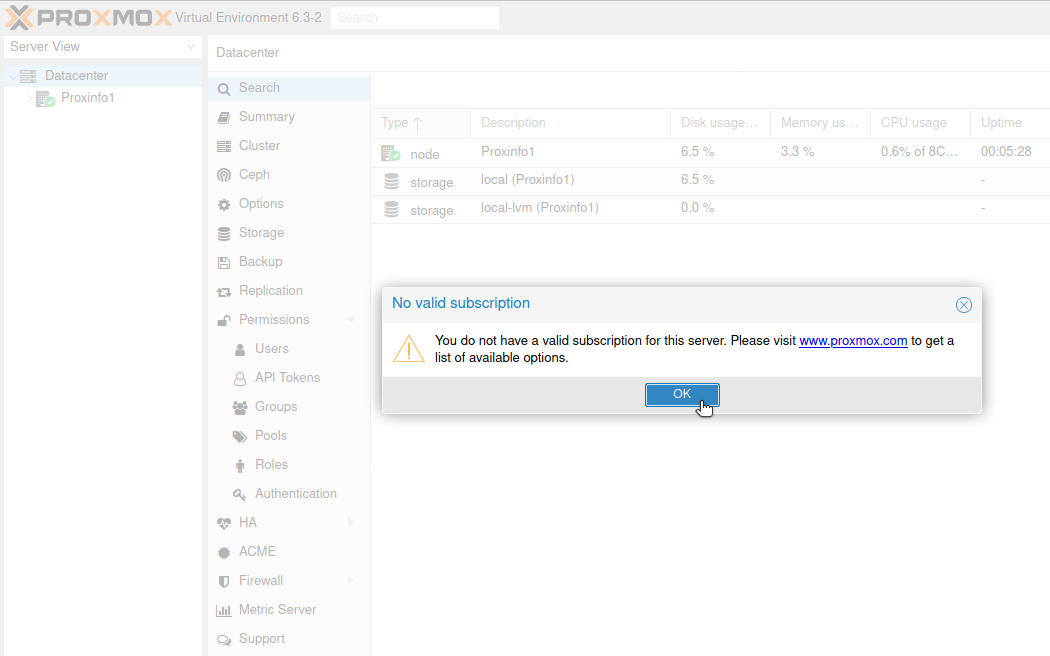Open the Options menu item

(261, 203)
